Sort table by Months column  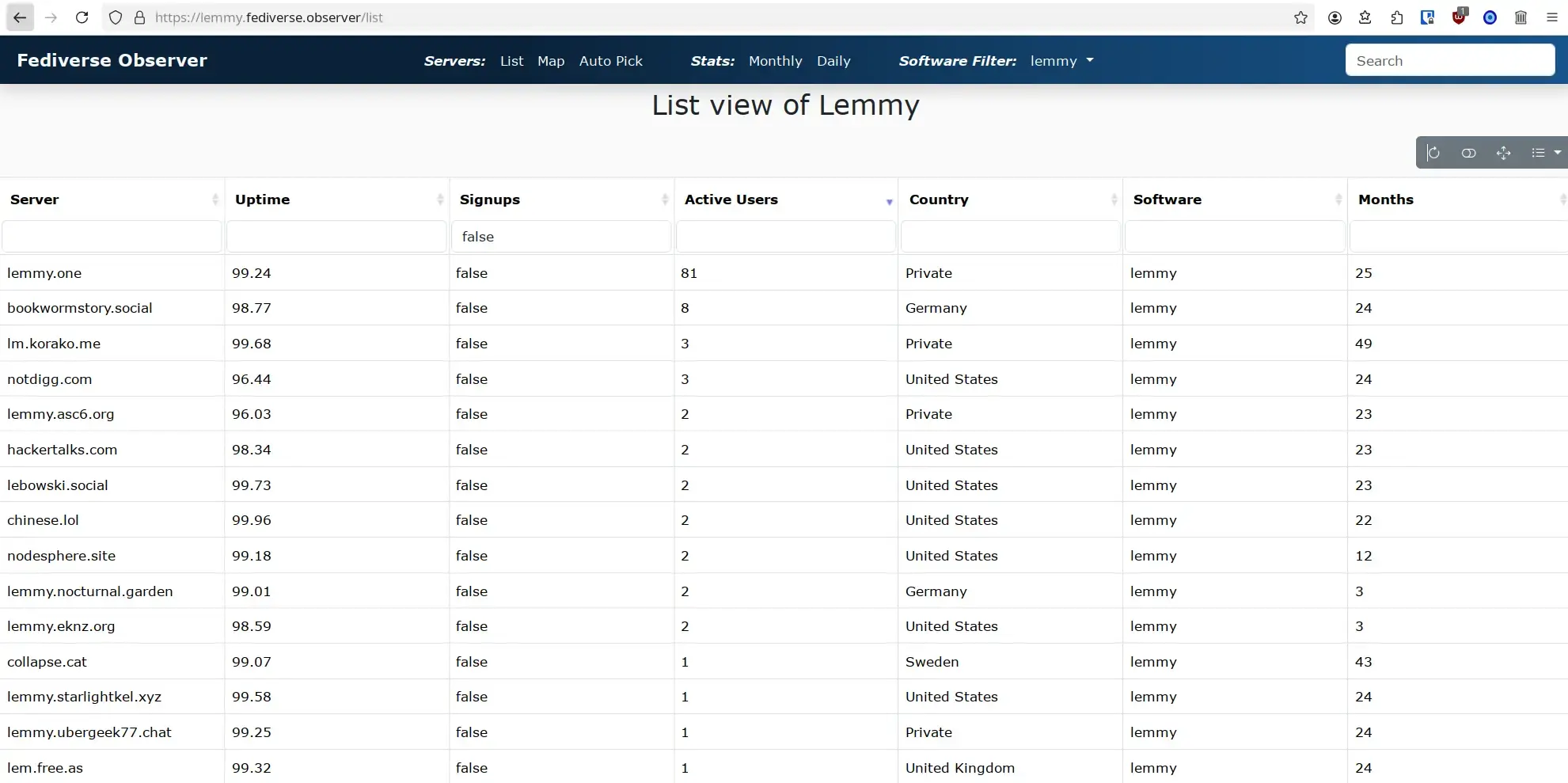pos(1459,200)
